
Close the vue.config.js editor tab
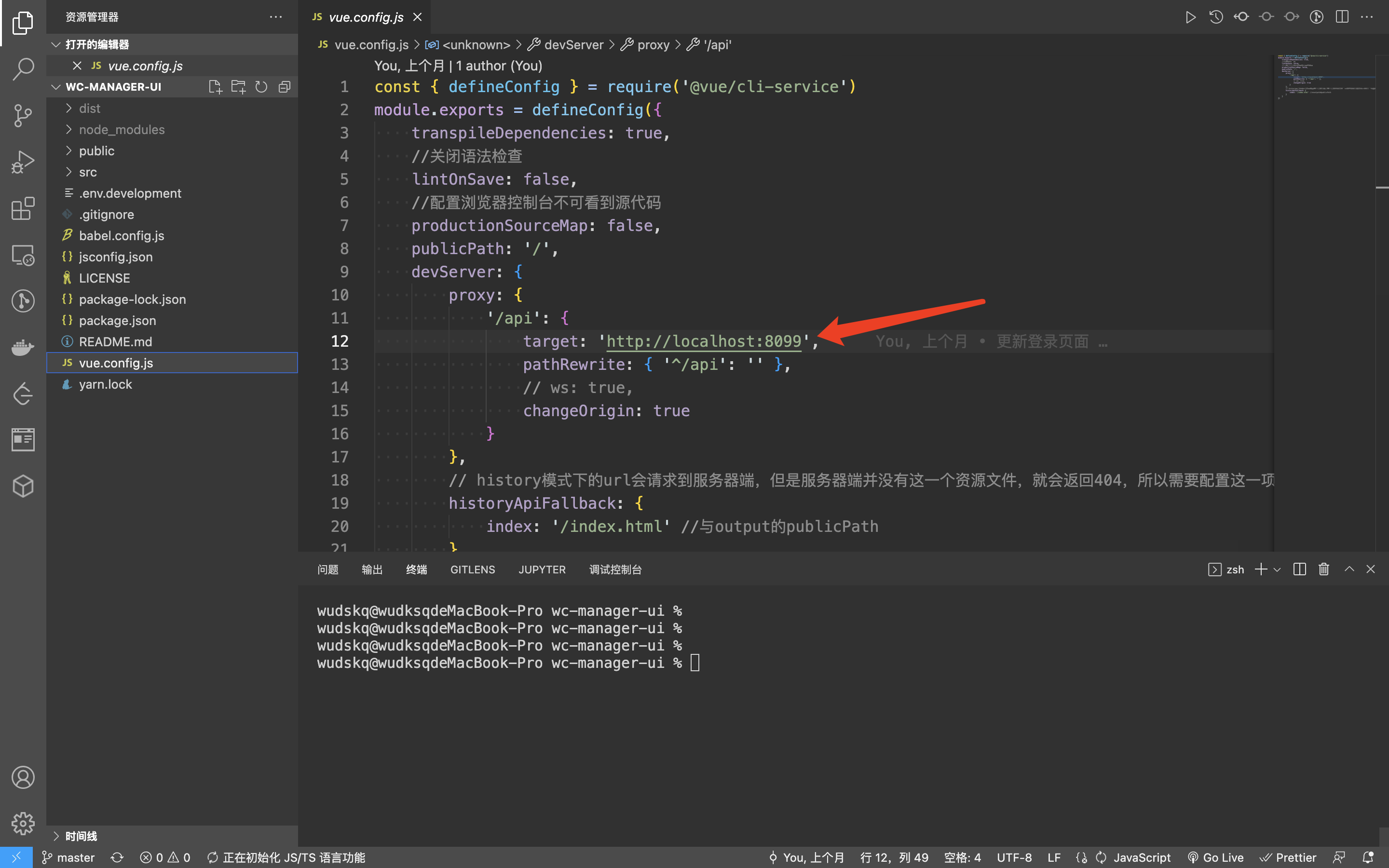[417, 17]
